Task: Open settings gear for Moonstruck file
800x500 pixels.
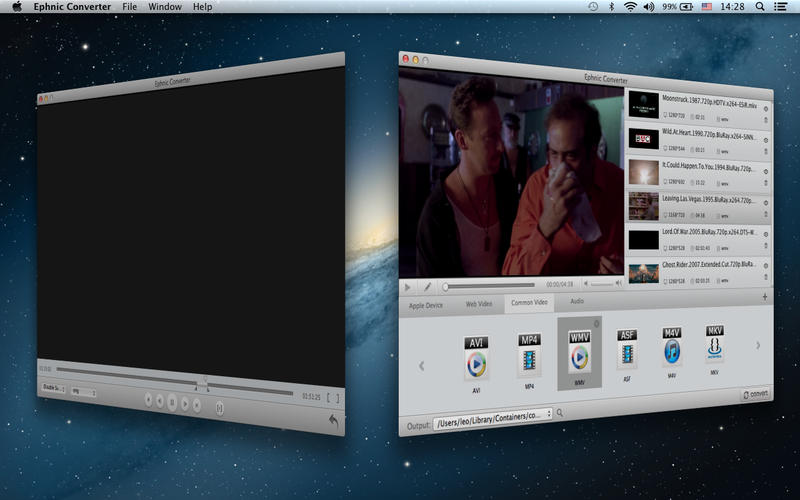Action: [765, 109]
